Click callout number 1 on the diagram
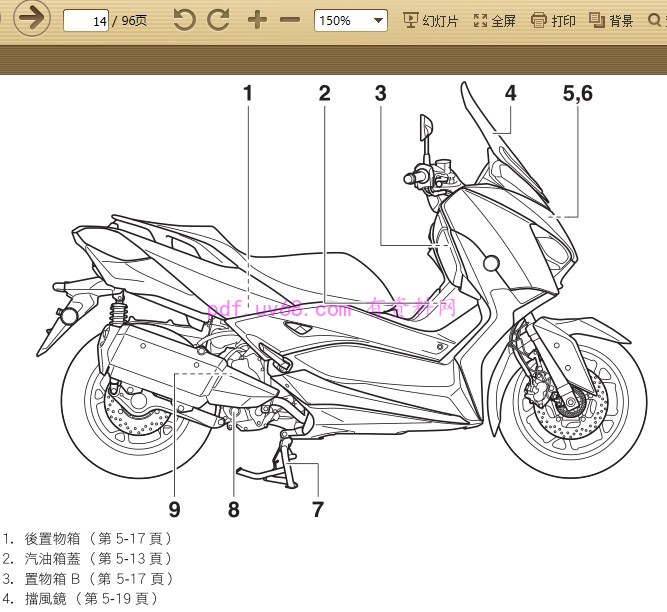The height and width of the screenshot is (612, 667). (248, 94)
